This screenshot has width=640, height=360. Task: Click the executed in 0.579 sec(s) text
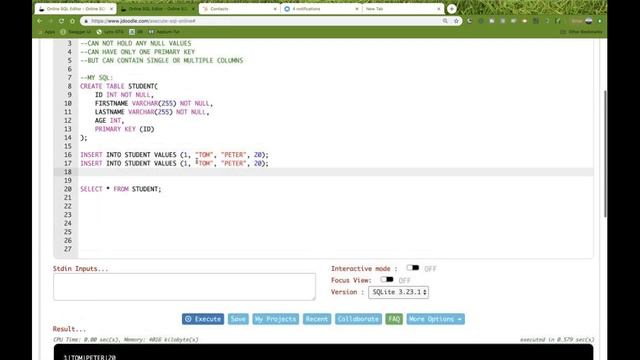pyautogui.click(x=557, y=340)
